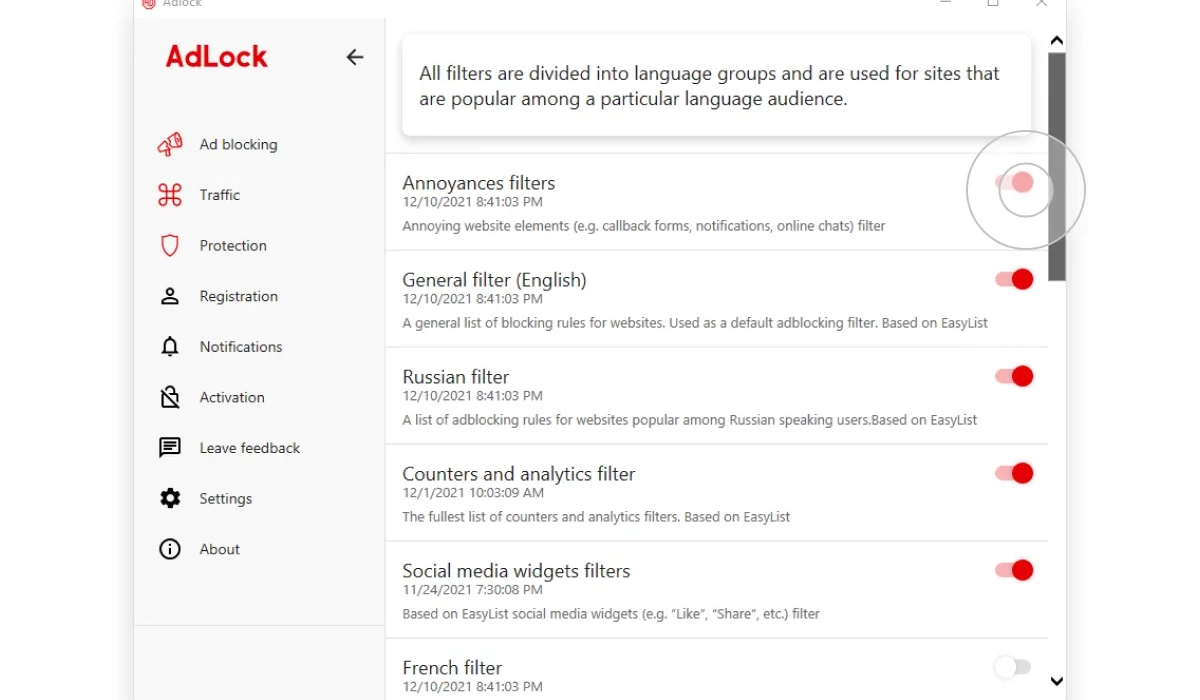This screenshot has width=1200, height=700.
Task: Select Notifications in the sidebar
Action: [x=241, y=347]
